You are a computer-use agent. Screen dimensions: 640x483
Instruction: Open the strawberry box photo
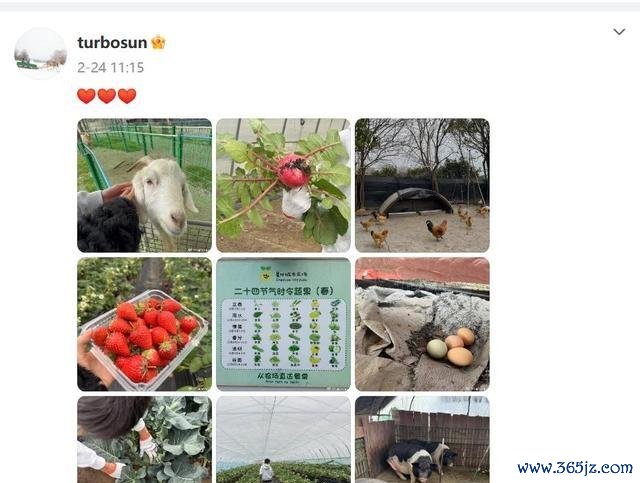(144, 324)
